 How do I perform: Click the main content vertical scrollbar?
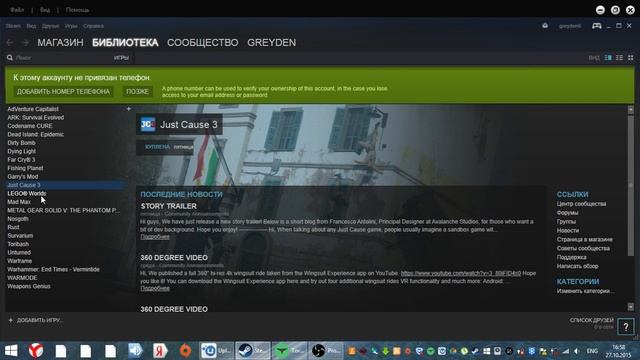[631, 186]
